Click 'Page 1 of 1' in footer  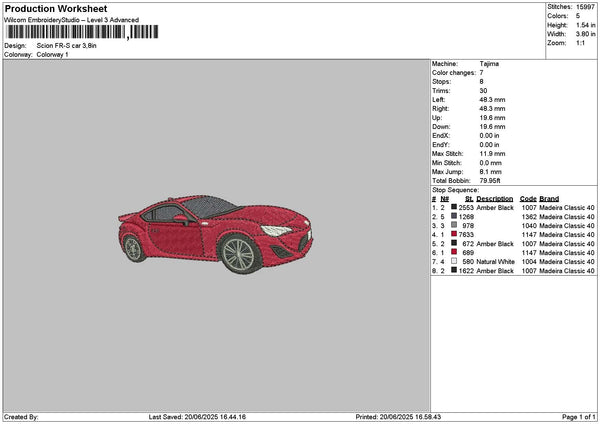pyautogui.click(x=579, y=417)
